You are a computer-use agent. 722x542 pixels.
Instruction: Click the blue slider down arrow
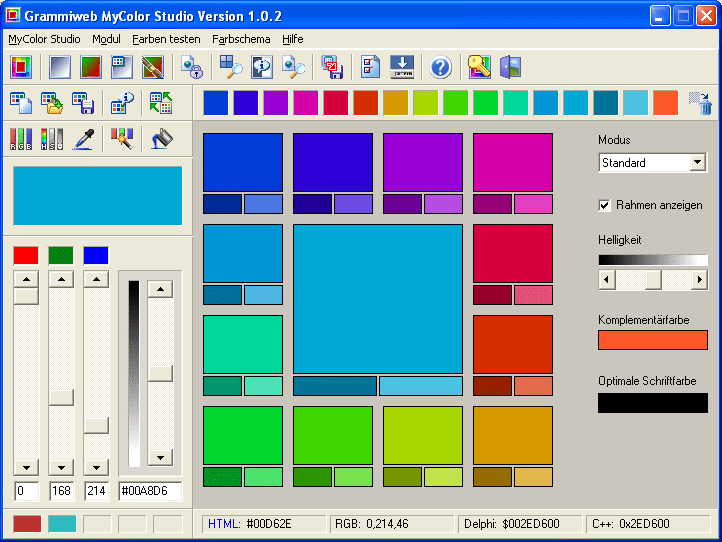96,467
